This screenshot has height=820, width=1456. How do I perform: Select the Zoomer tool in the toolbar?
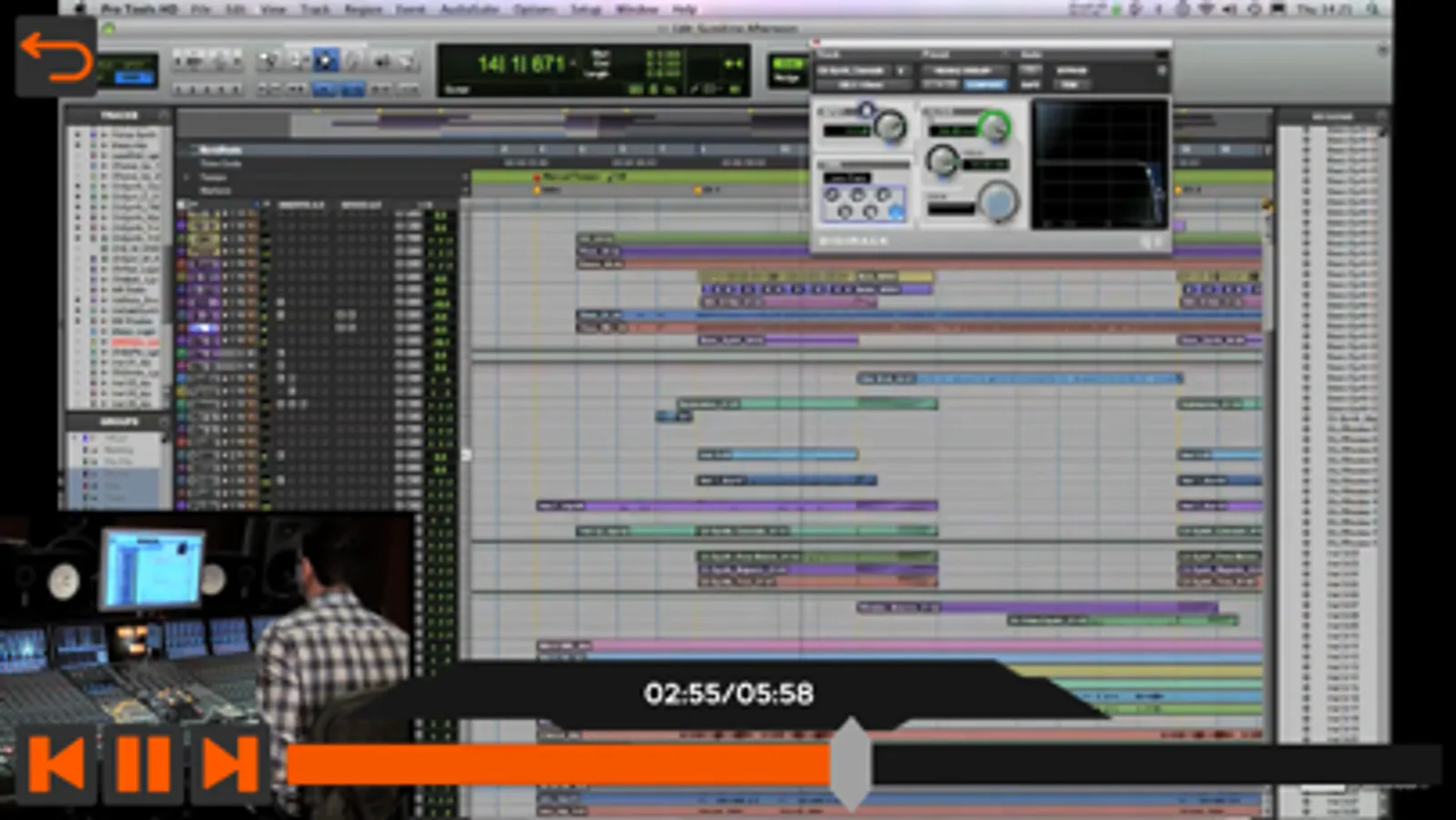[x=269, y=61]
